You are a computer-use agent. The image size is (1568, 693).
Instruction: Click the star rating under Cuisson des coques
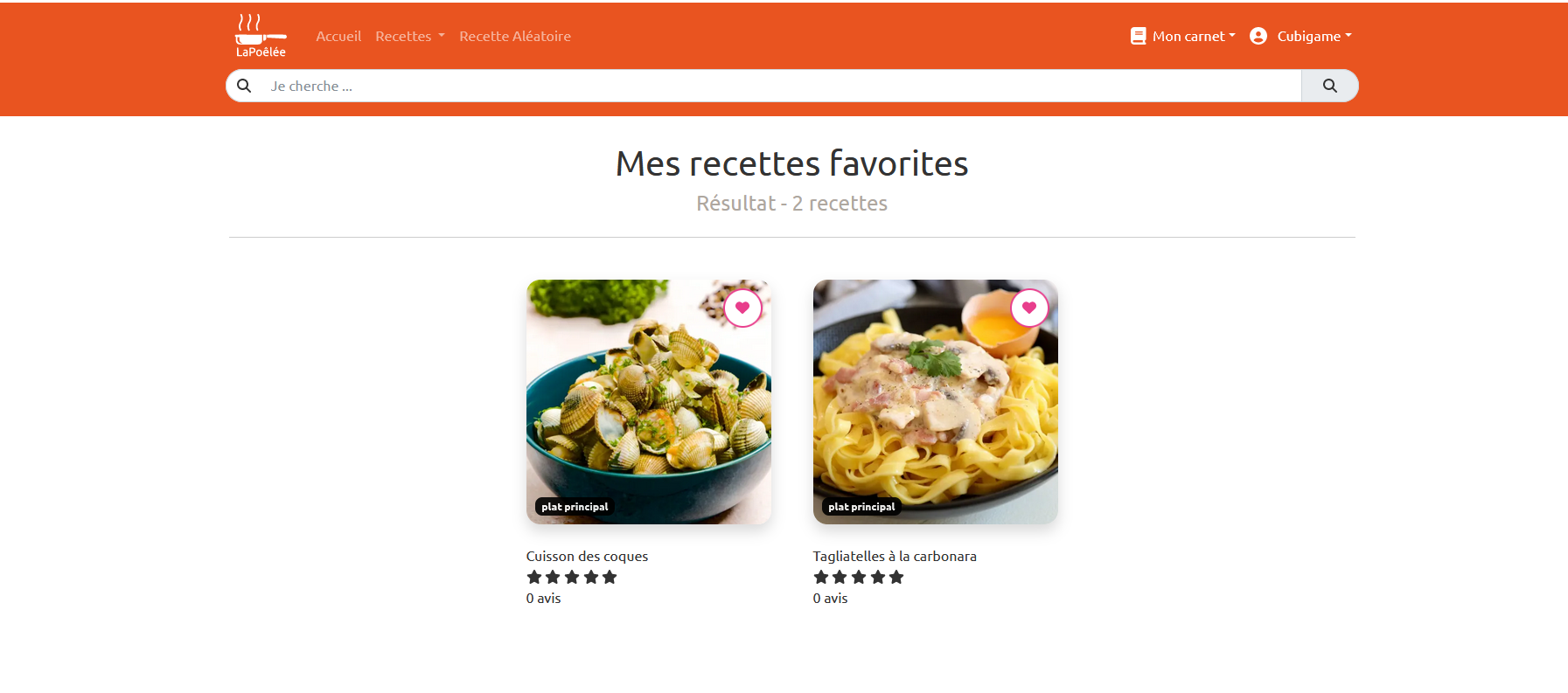tap(572, 577)
